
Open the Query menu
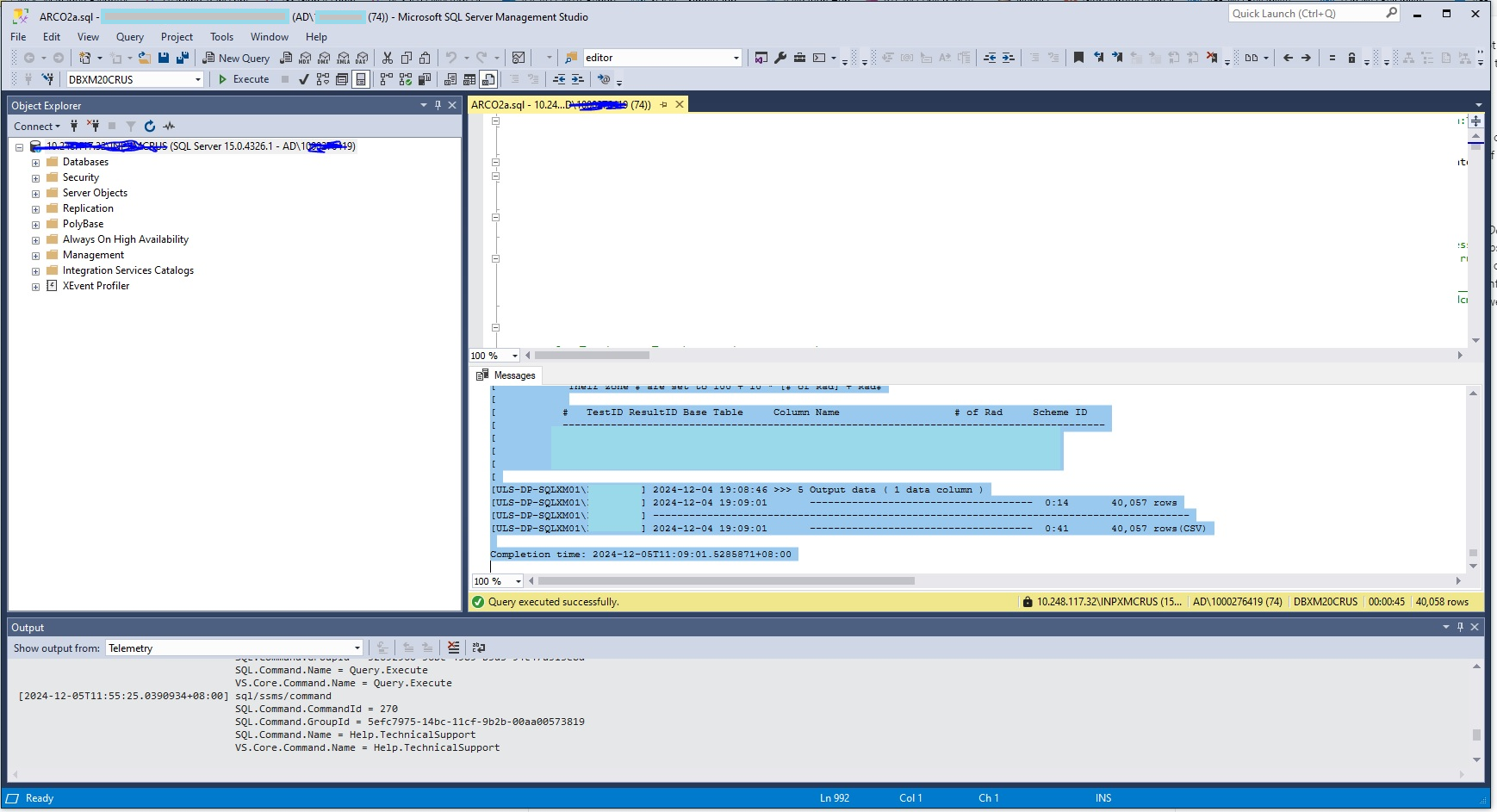coord(130,37)
